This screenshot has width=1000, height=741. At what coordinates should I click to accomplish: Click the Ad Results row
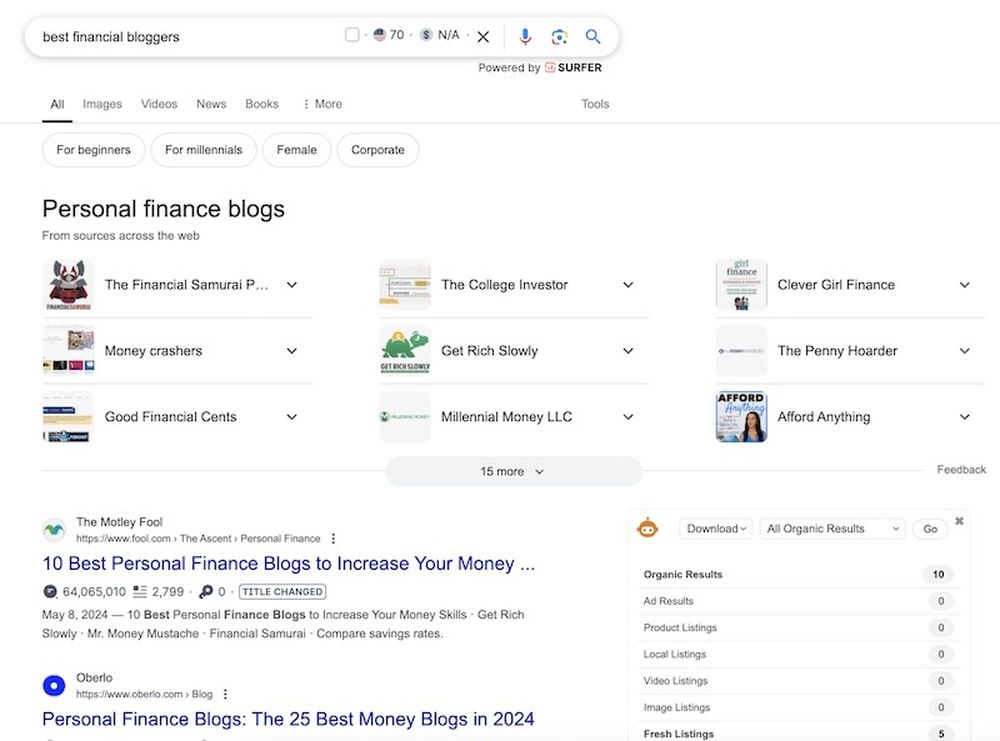point(798,601)
